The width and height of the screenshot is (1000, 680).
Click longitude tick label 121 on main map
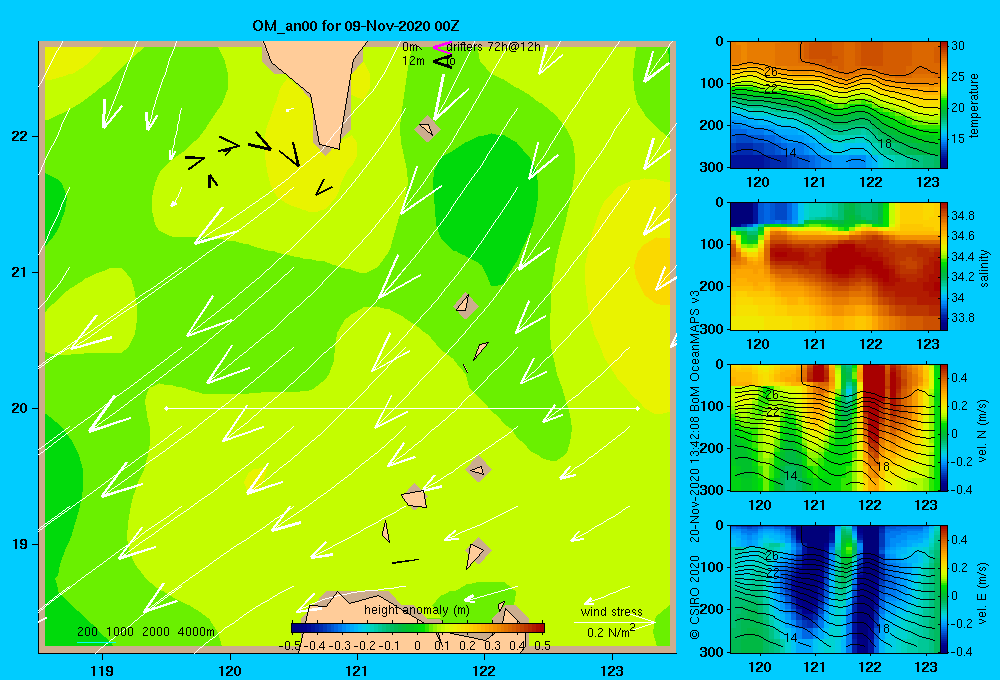357,670
